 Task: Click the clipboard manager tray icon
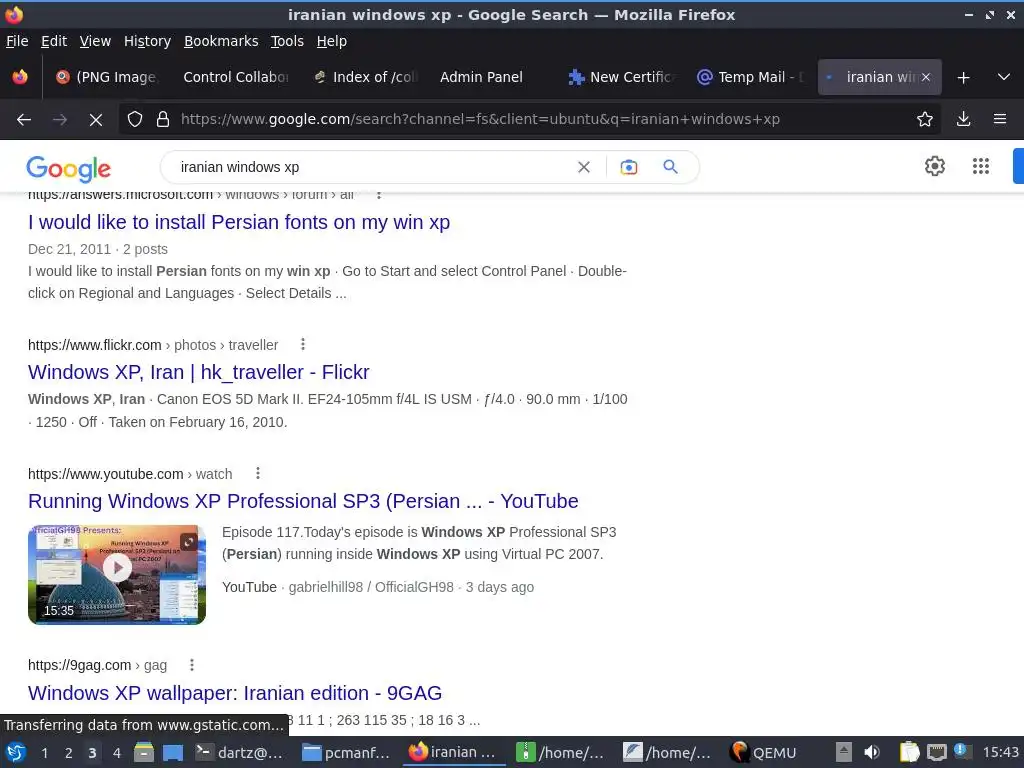point(909,752)
